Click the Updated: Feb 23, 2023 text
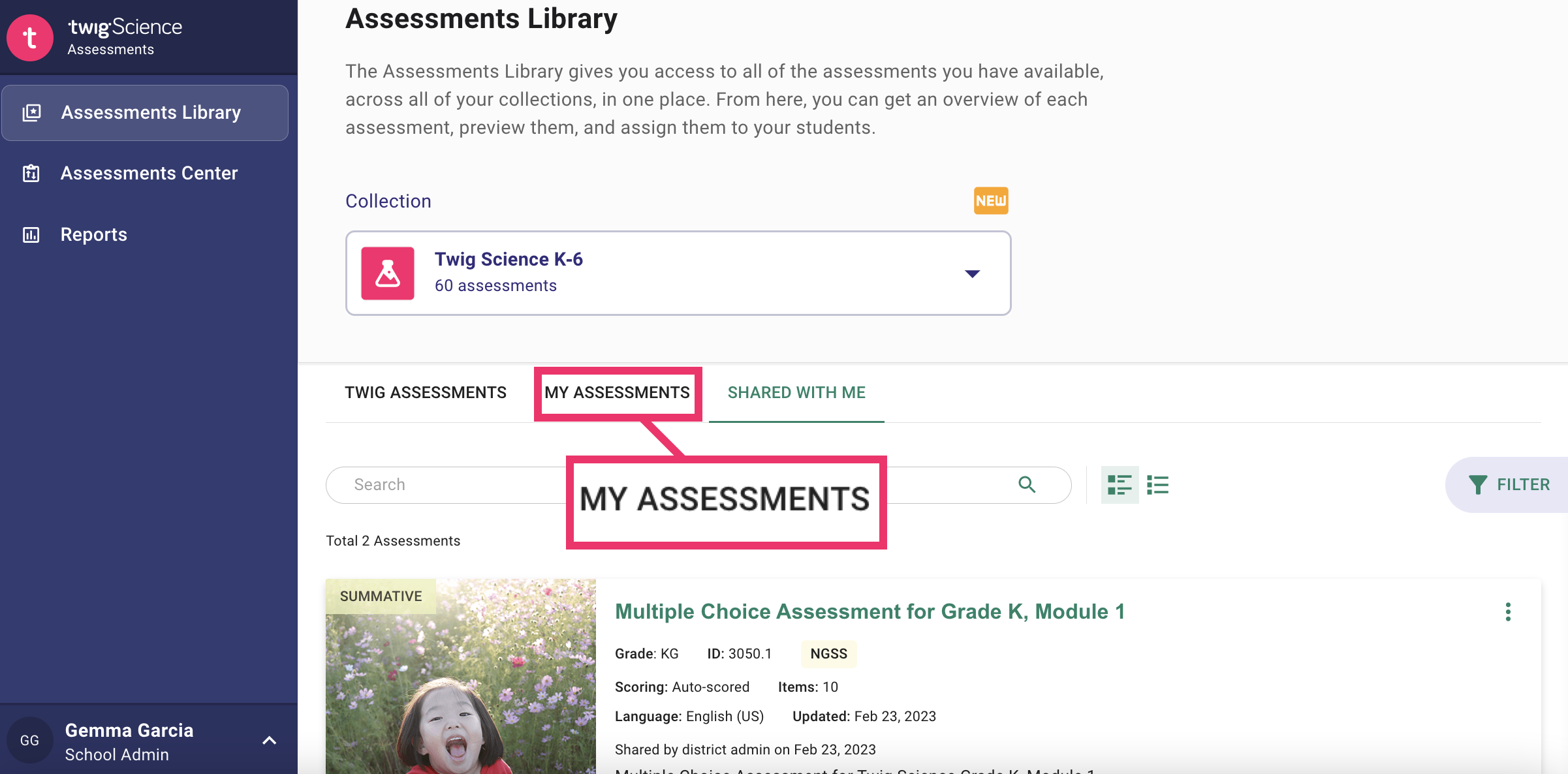This screenshot has height=774, width=1568. (x=864, y=717)
